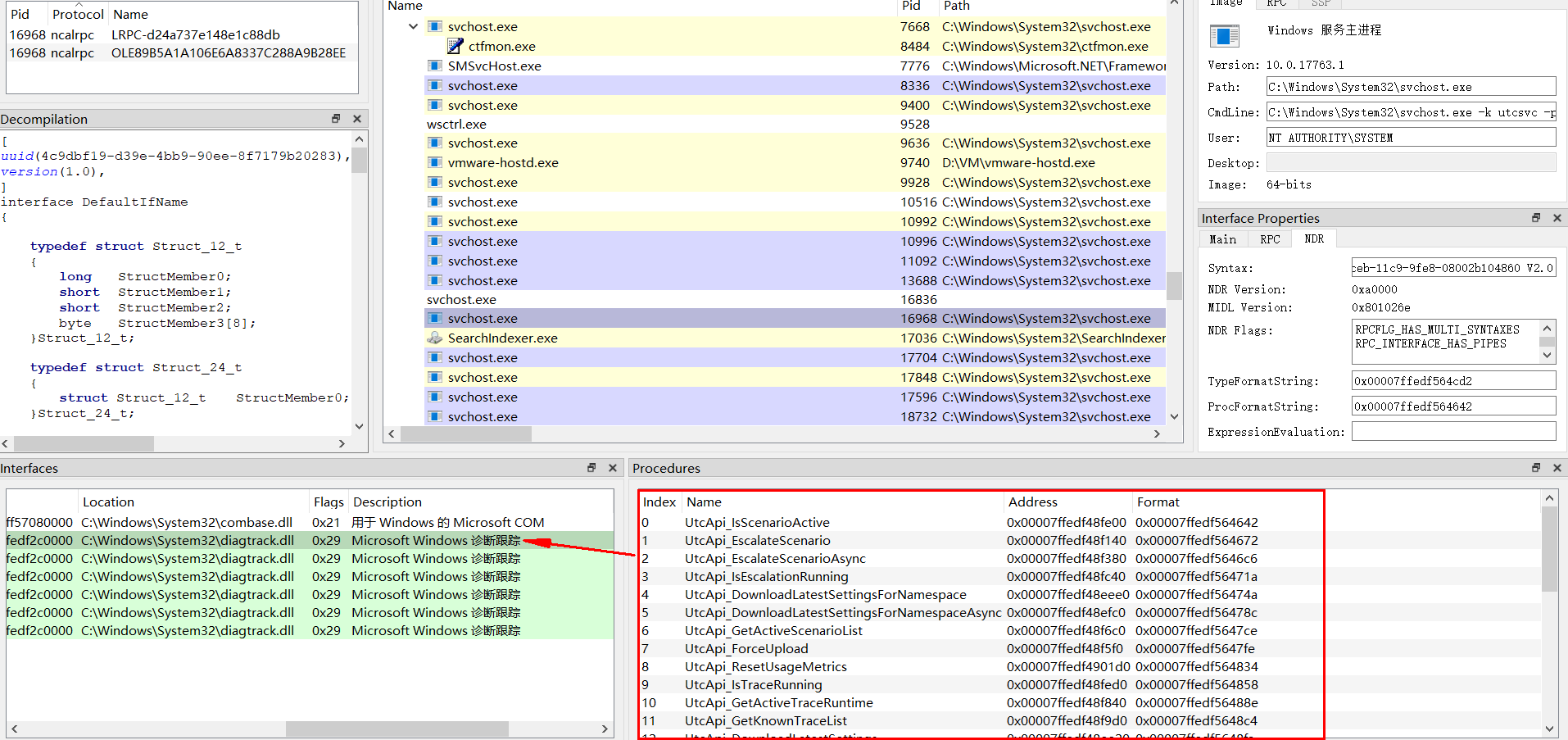Collapse the svchost.exe PID 7668 tree node
Image resolution: width=1568 pixels, height=740 pixels.
point(413,26)
